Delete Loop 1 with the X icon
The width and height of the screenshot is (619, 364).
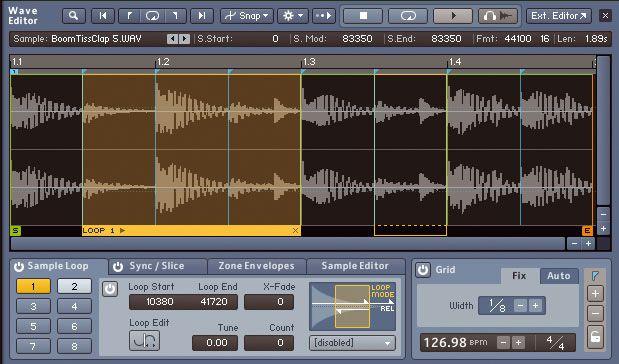(x=295, y=231)
